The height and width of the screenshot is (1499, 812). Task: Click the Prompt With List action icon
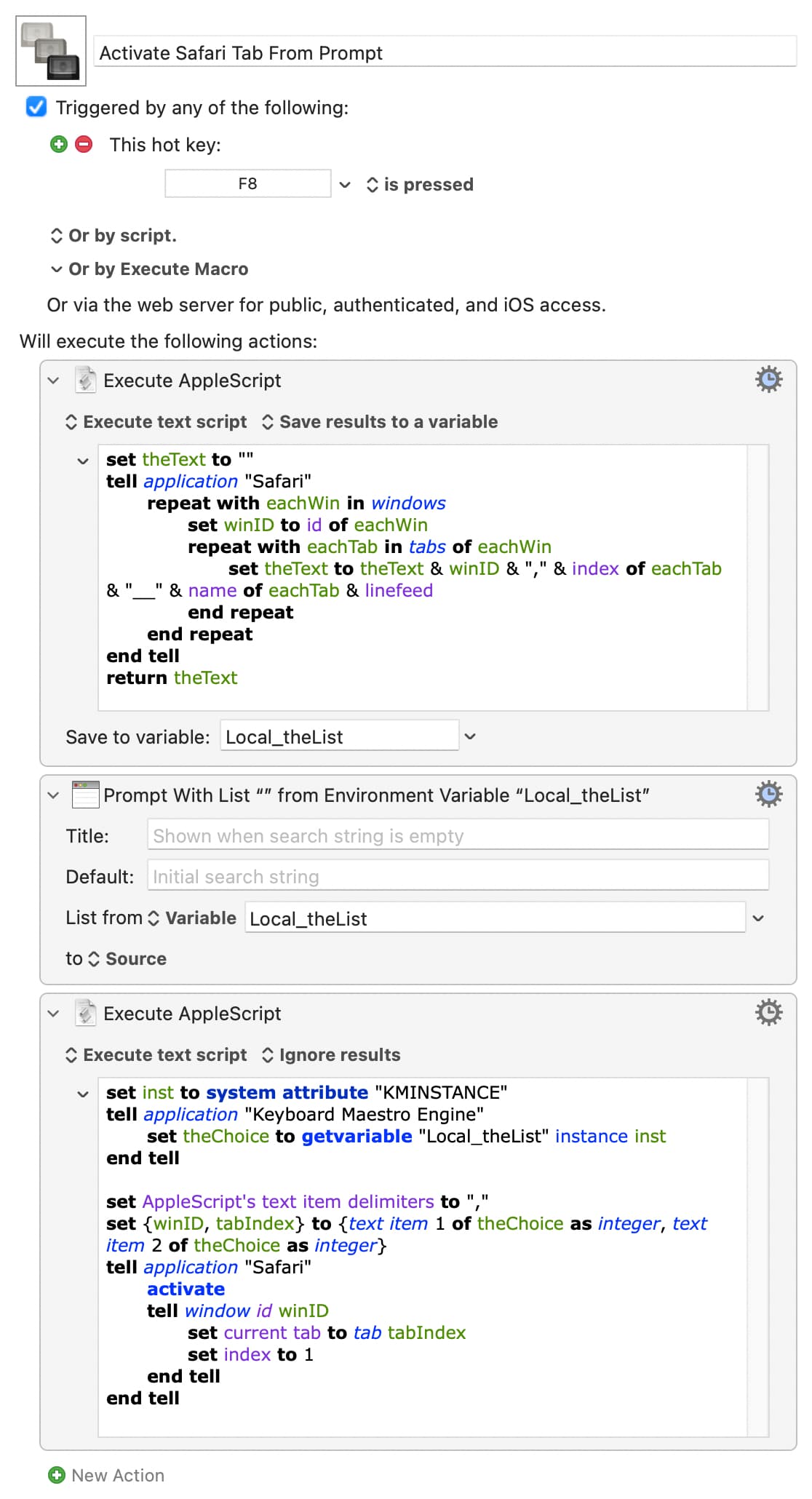tap(85, 795)
